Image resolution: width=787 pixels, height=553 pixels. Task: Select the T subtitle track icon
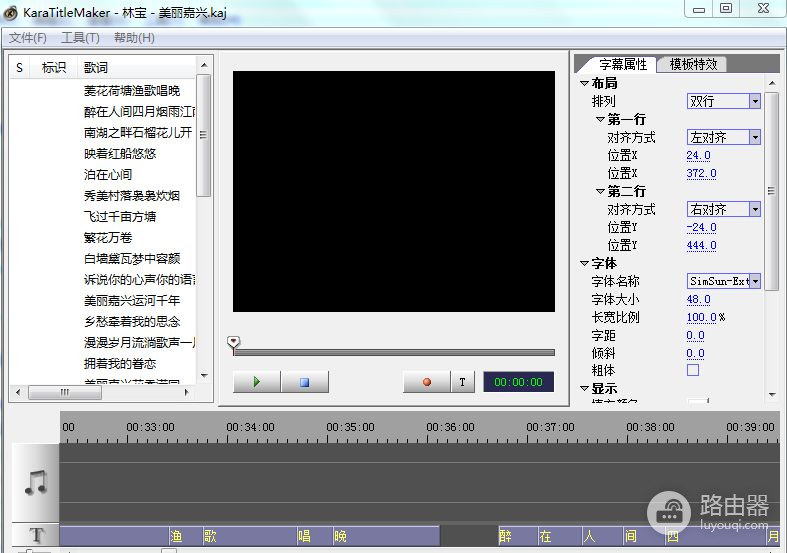click(36, 536)
